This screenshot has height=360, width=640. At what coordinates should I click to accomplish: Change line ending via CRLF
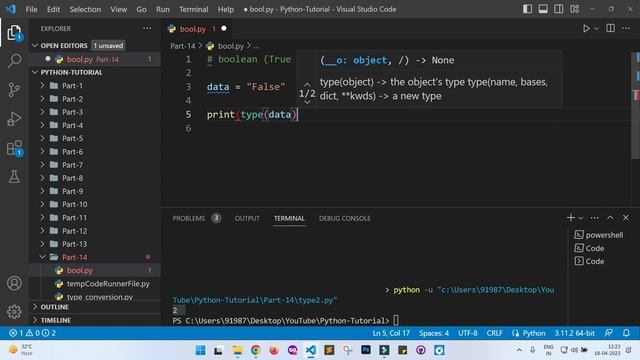[494, 333]
